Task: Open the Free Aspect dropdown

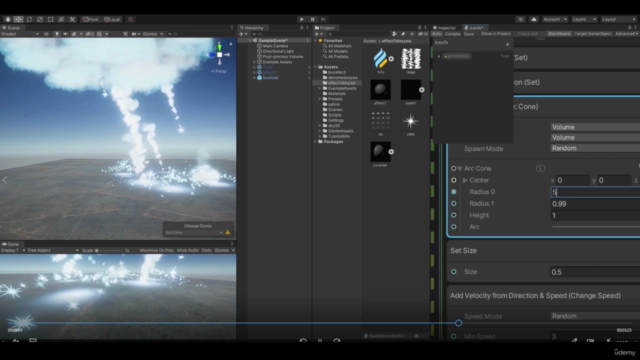Action: click(x=53, y=250)
